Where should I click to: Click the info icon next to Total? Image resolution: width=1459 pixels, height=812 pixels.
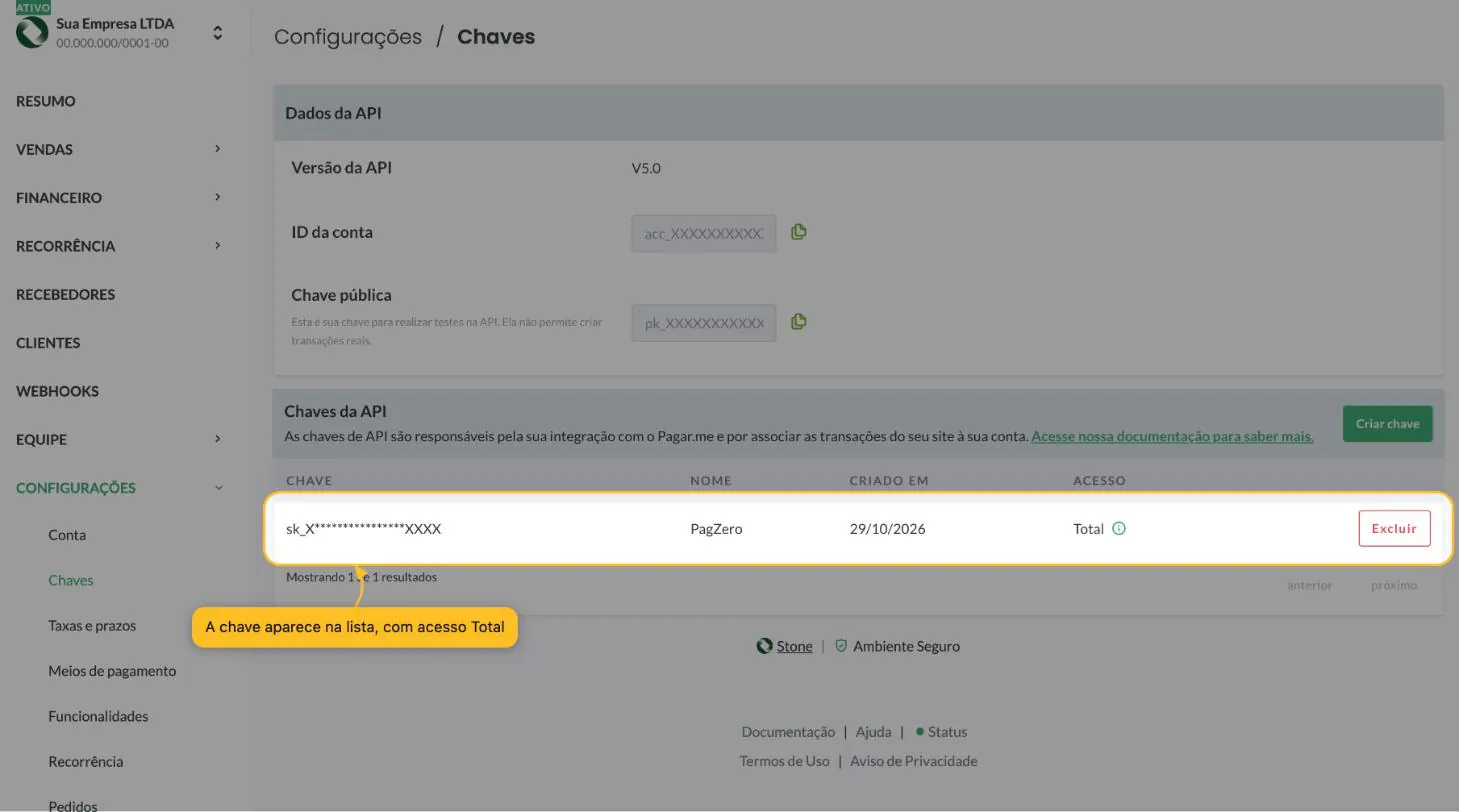click(x=1119, y=529)
